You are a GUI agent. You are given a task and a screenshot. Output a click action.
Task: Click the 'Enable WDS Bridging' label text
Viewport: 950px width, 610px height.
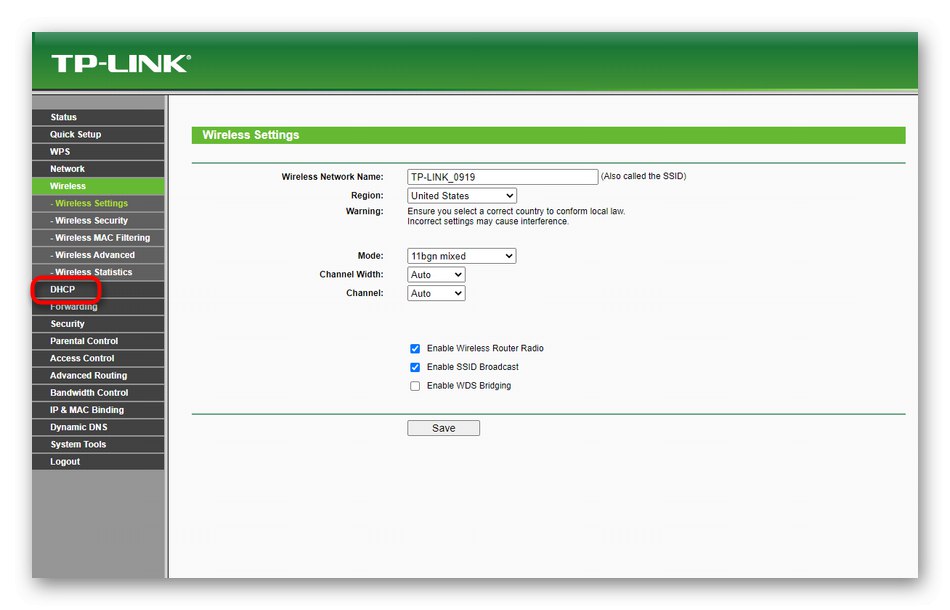click(469, 386)
